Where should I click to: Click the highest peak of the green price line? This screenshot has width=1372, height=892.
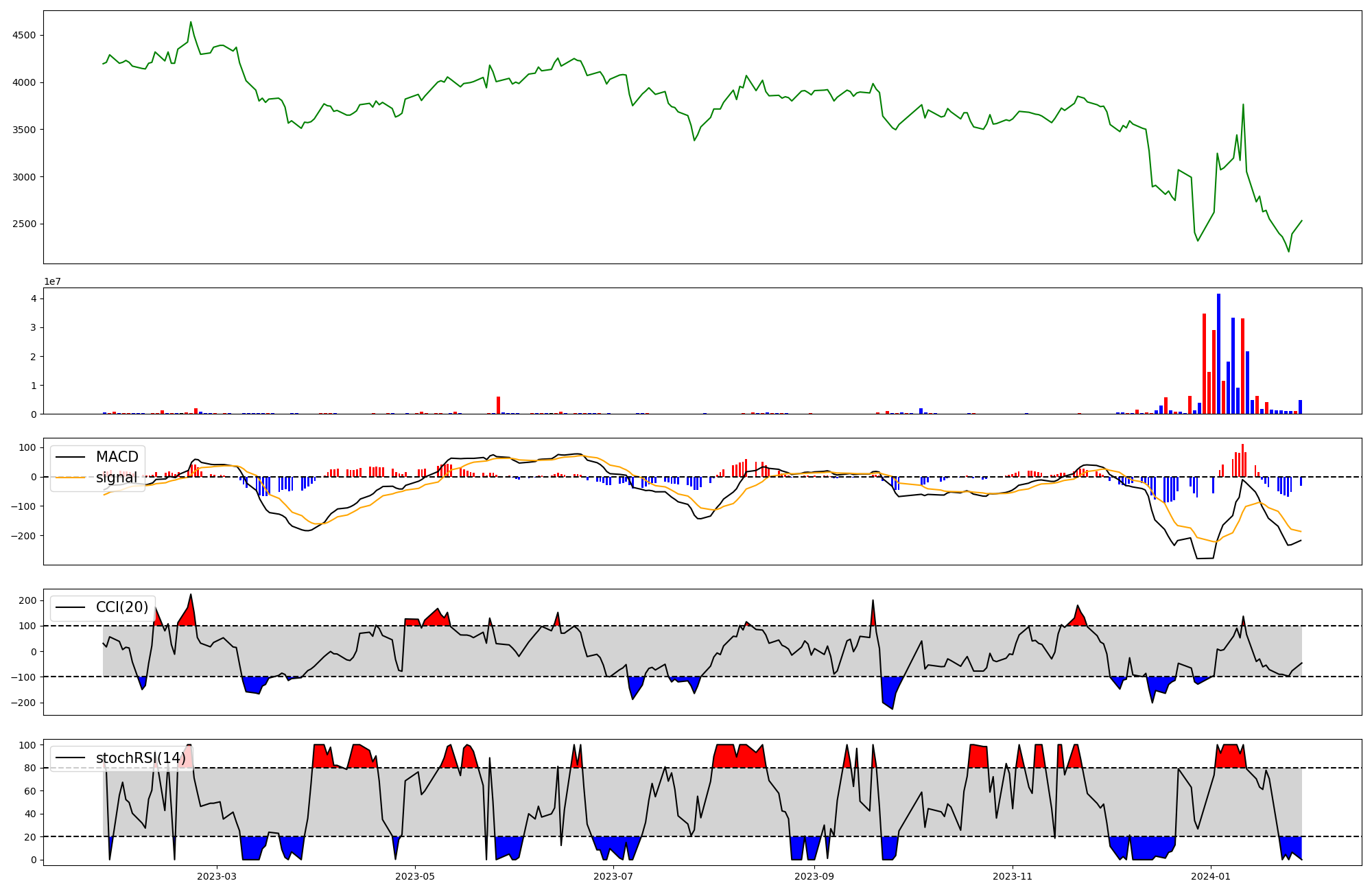[191, 22]
